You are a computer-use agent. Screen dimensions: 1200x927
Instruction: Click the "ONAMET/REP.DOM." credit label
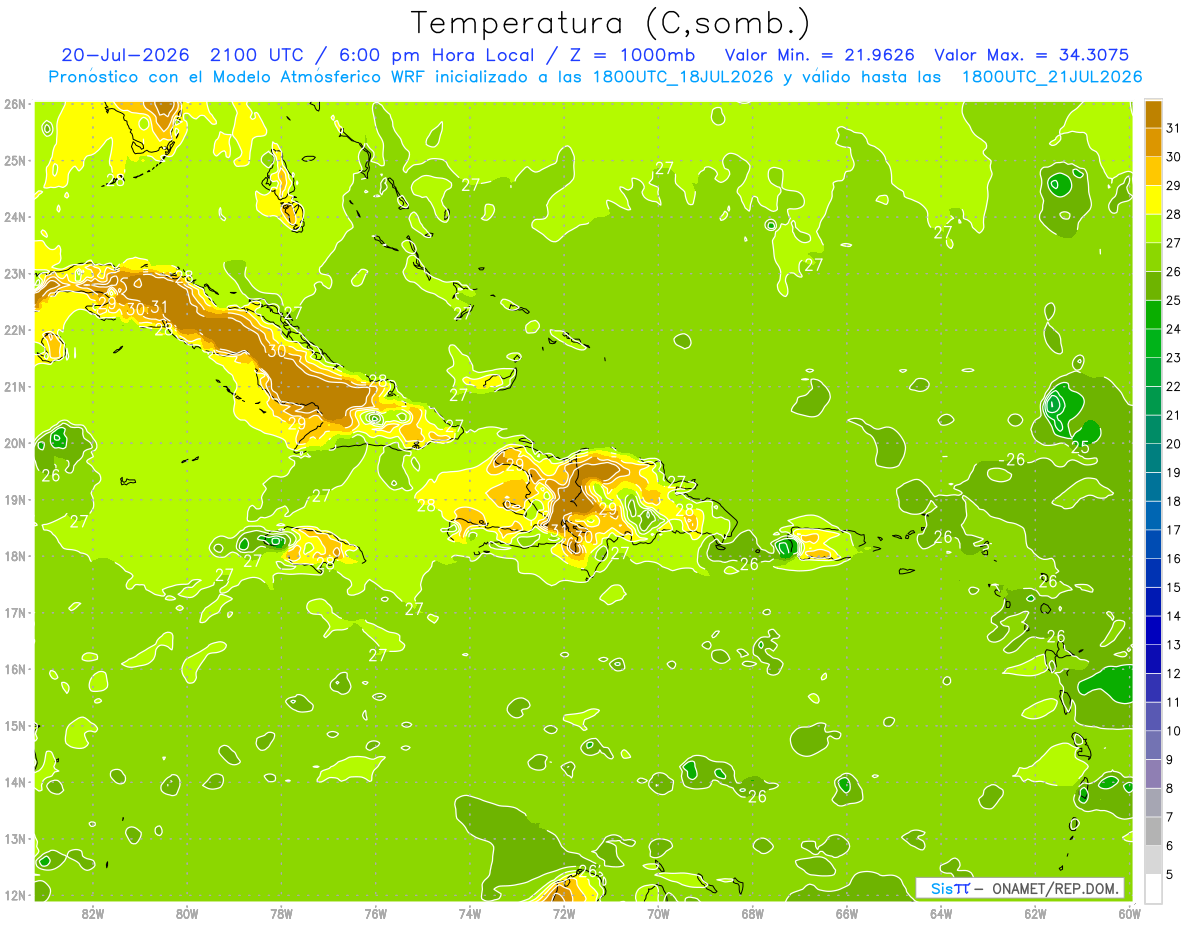[x=1056, y=888]
